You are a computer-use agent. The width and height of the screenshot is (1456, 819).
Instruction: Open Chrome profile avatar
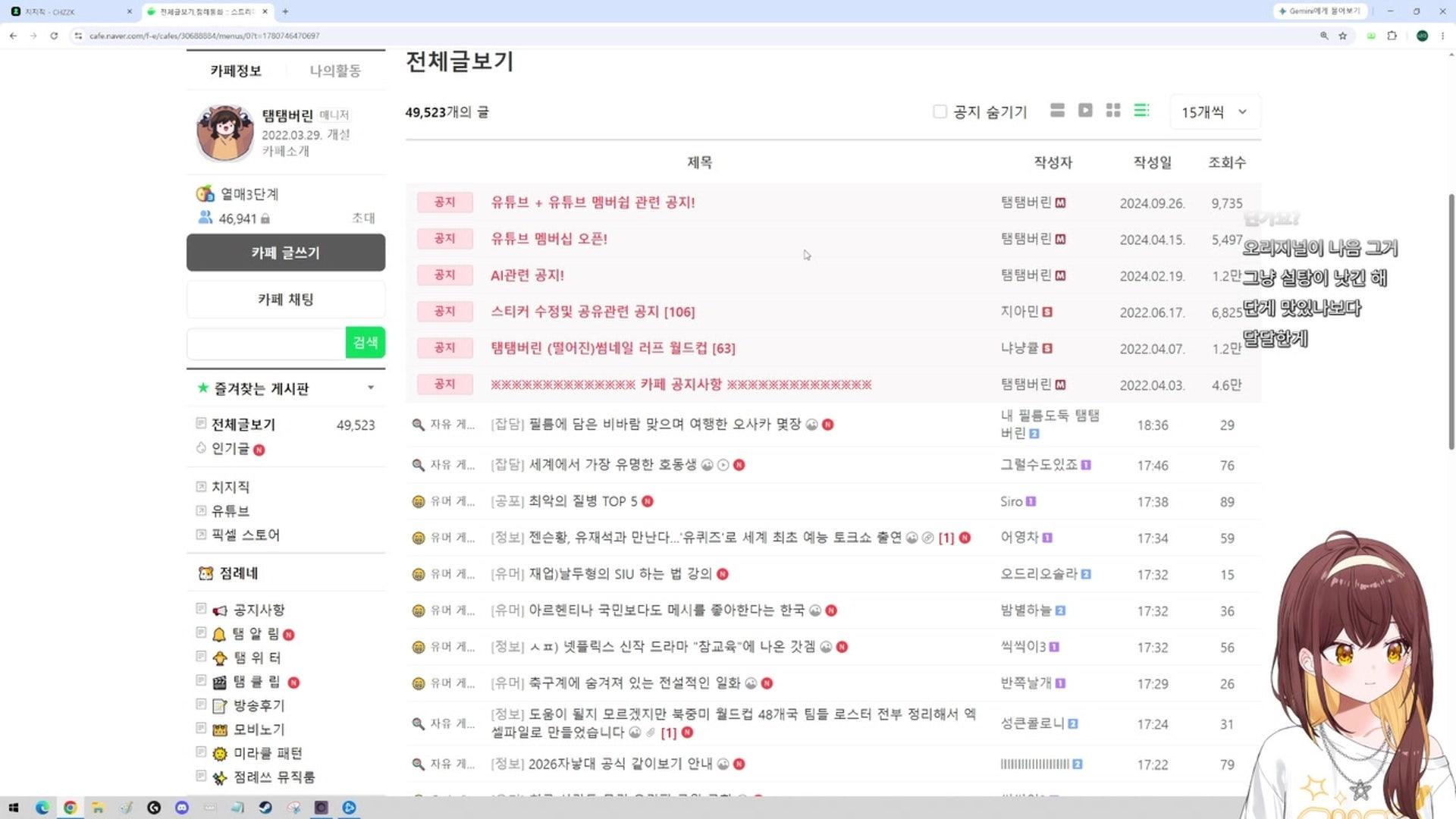[x=1422, y=36]
